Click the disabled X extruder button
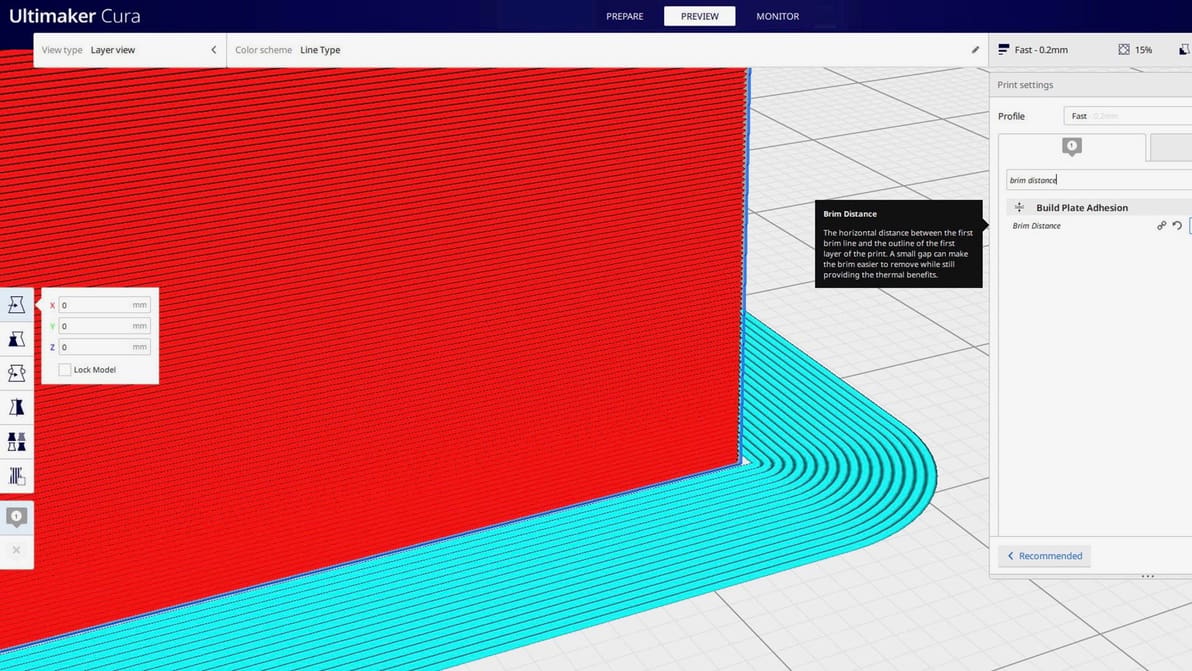Screen dimensions: 1192x671 coord(16,550)
